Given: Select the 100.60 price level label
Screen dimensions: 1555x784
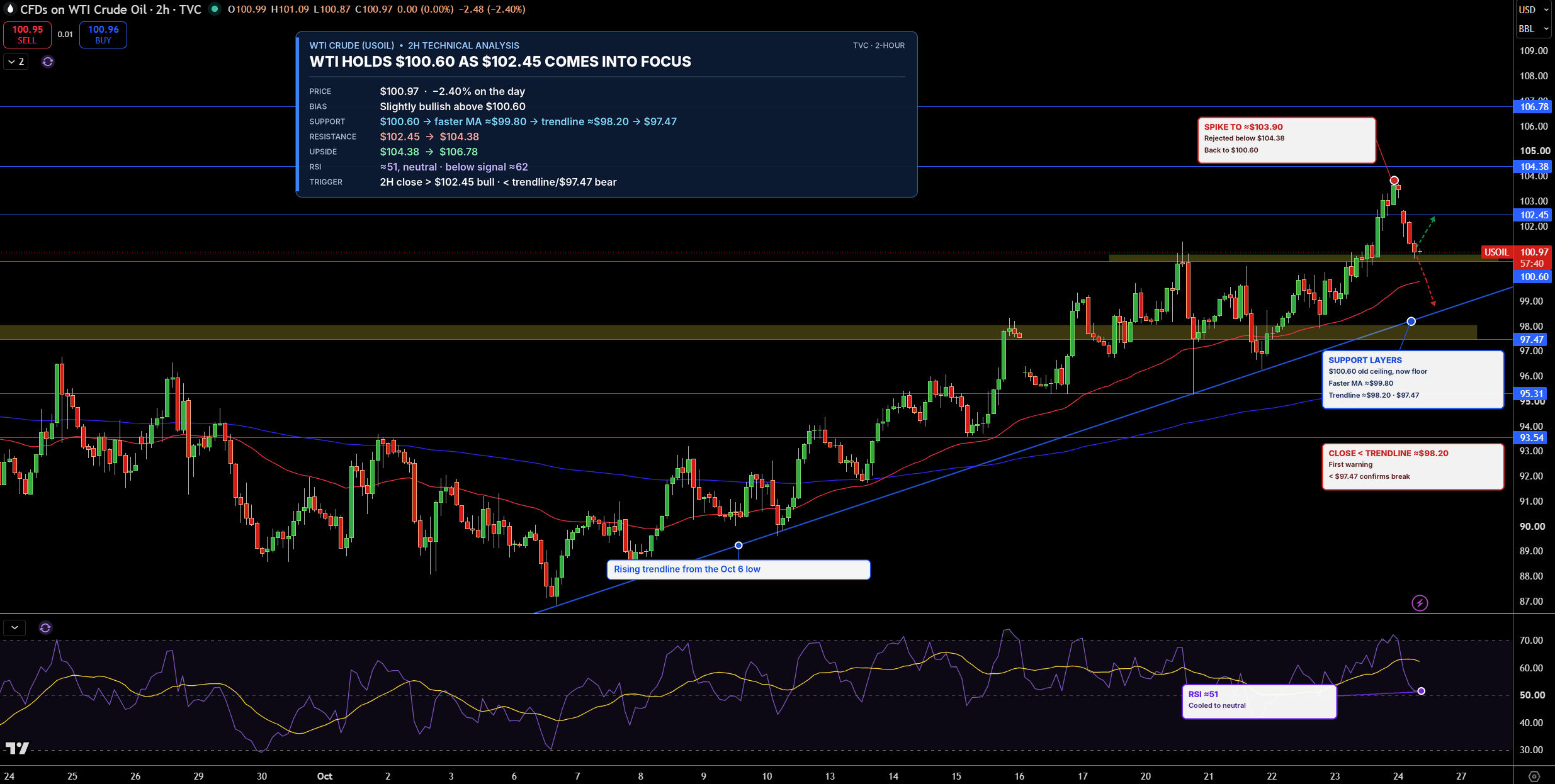Looking at the screenshot, I should tap(1534, 277).
